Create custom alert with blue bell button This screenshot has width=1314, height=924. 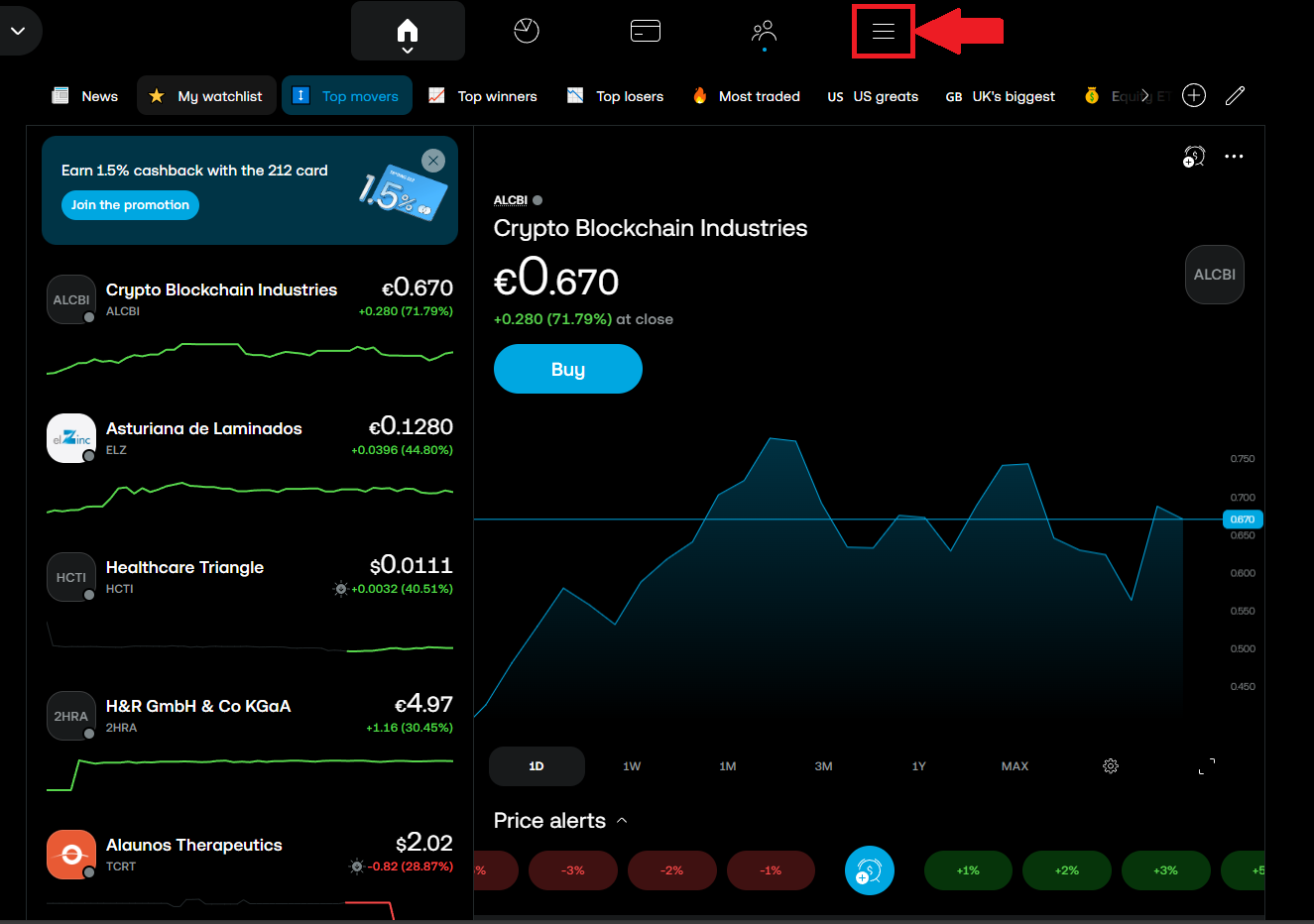pyautogui.click(x=870, y=870)
